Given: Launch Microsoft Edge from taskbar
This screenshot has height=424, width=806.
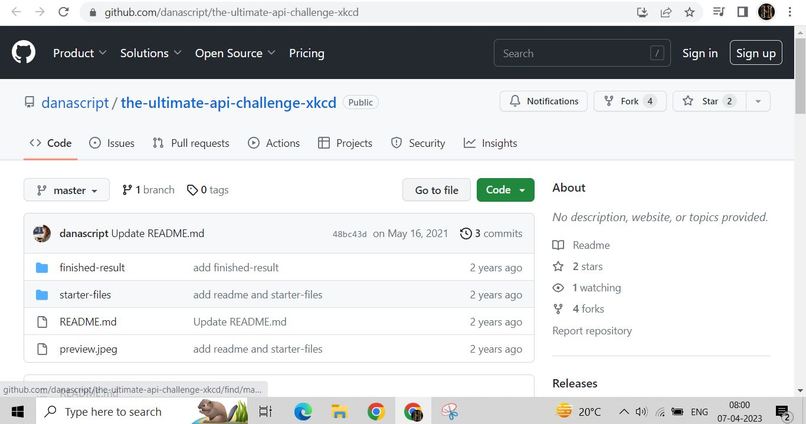Looking at the screenshot, I should pos(303,412).
